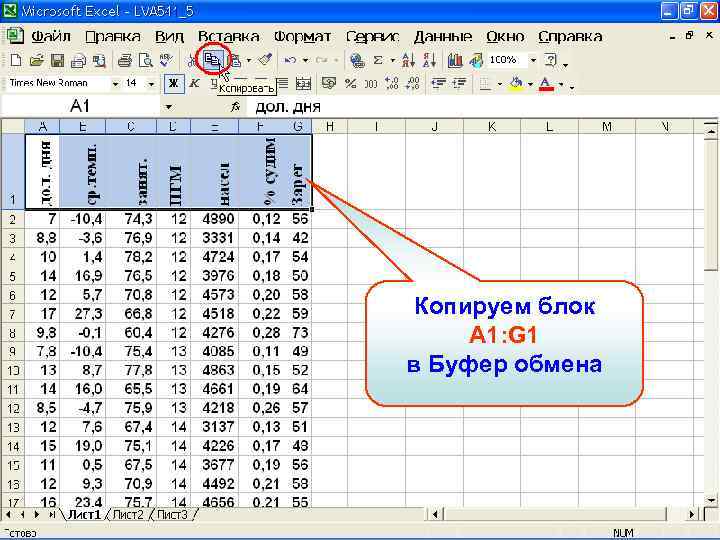Select the cell containing 27,3
Viewport: 720px width, 540px height.
click(x=83, y=314)
